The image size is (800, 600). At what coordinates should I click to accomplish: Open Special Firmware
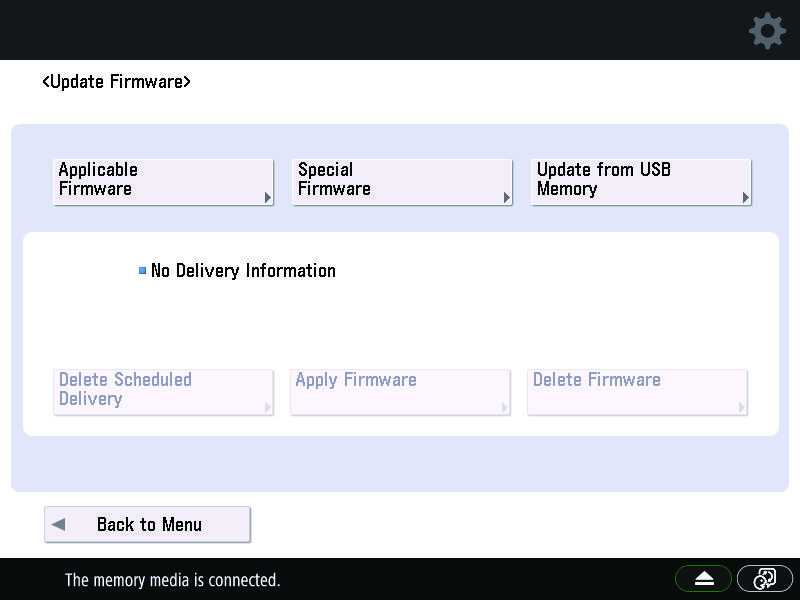tap(402, 182)
